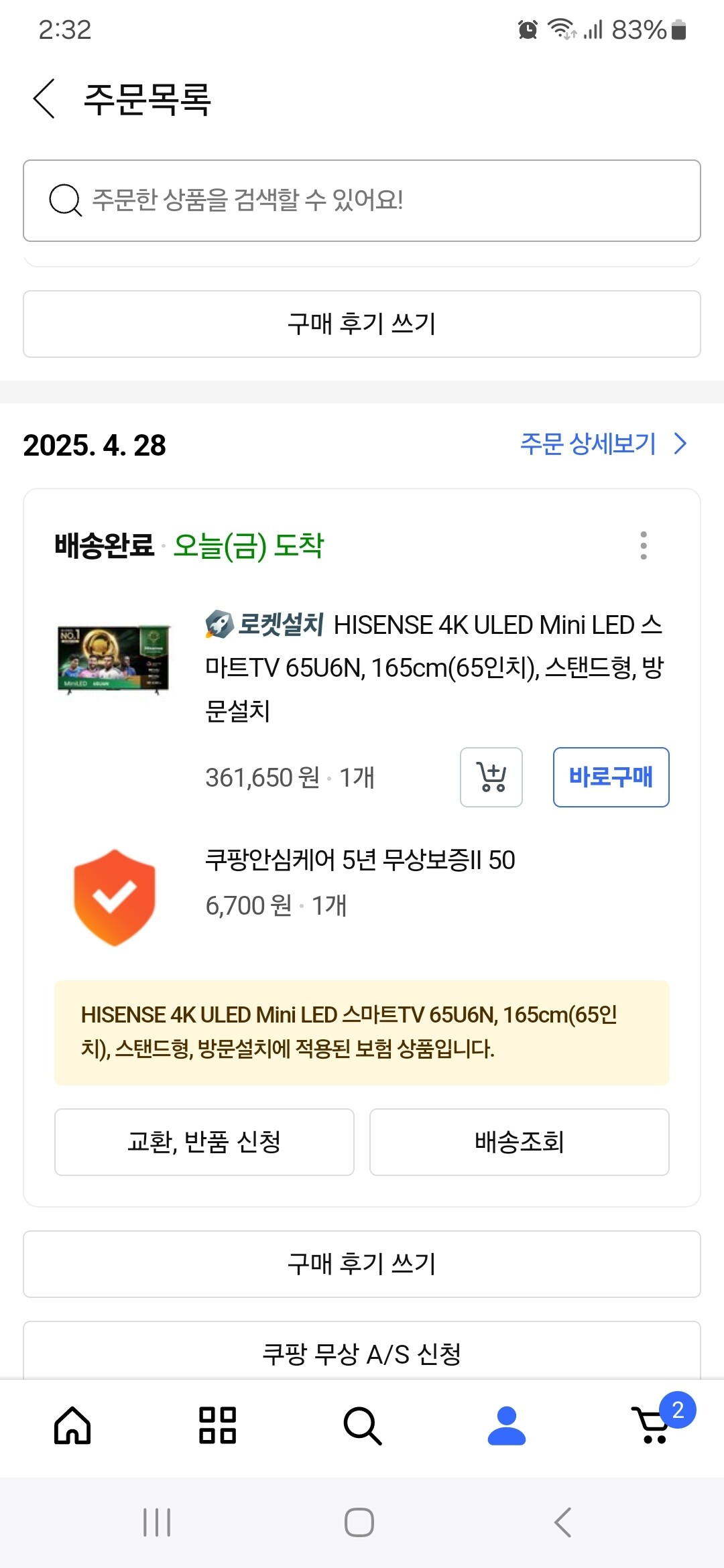Viewport: 724px width, 1568px height.
Task: Tap 쿠팡 무상 A/S 신청 button
Action: click(362, 1354)
